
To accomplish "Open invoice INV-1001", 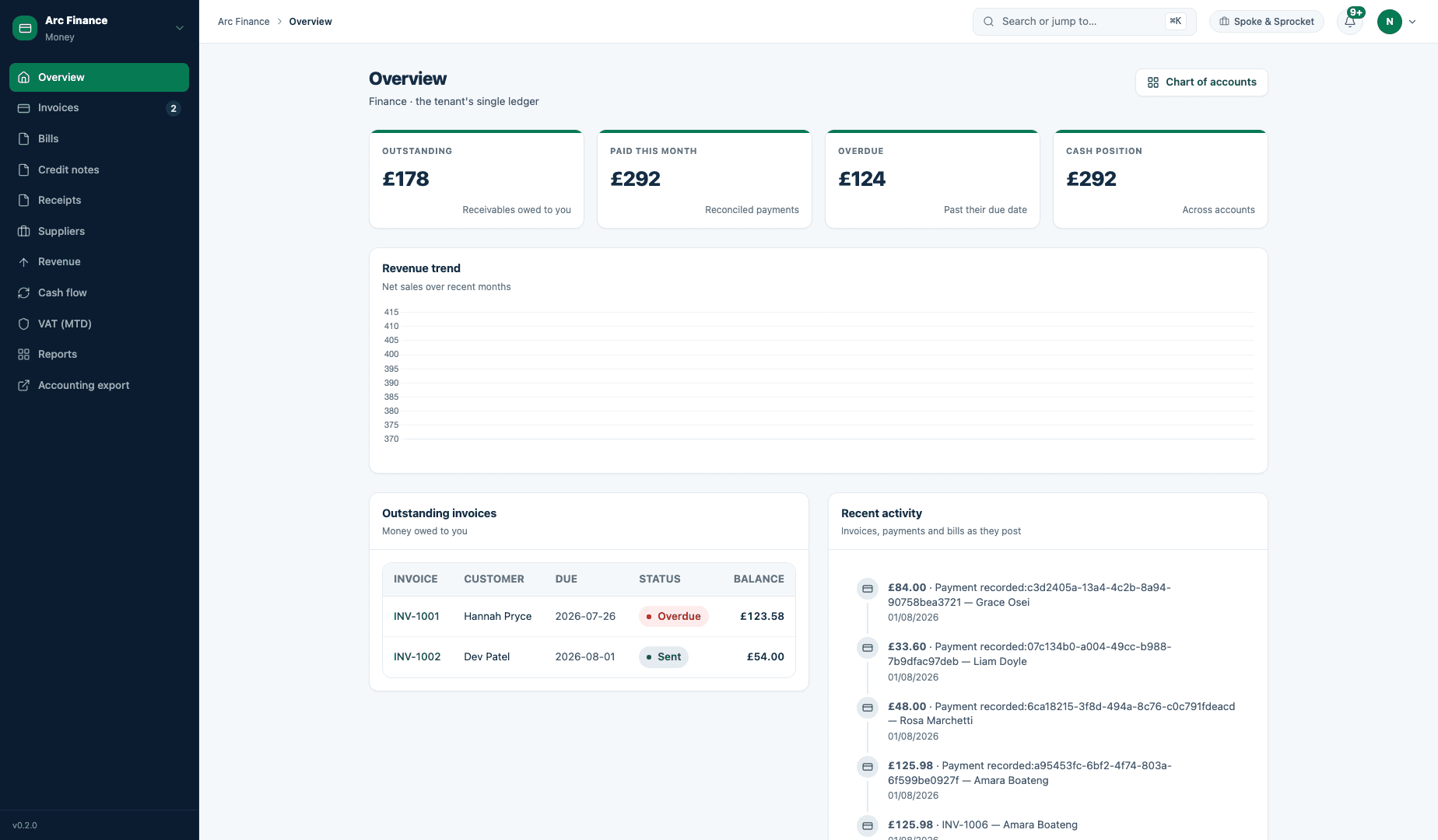I will click(x=416, y=617).
